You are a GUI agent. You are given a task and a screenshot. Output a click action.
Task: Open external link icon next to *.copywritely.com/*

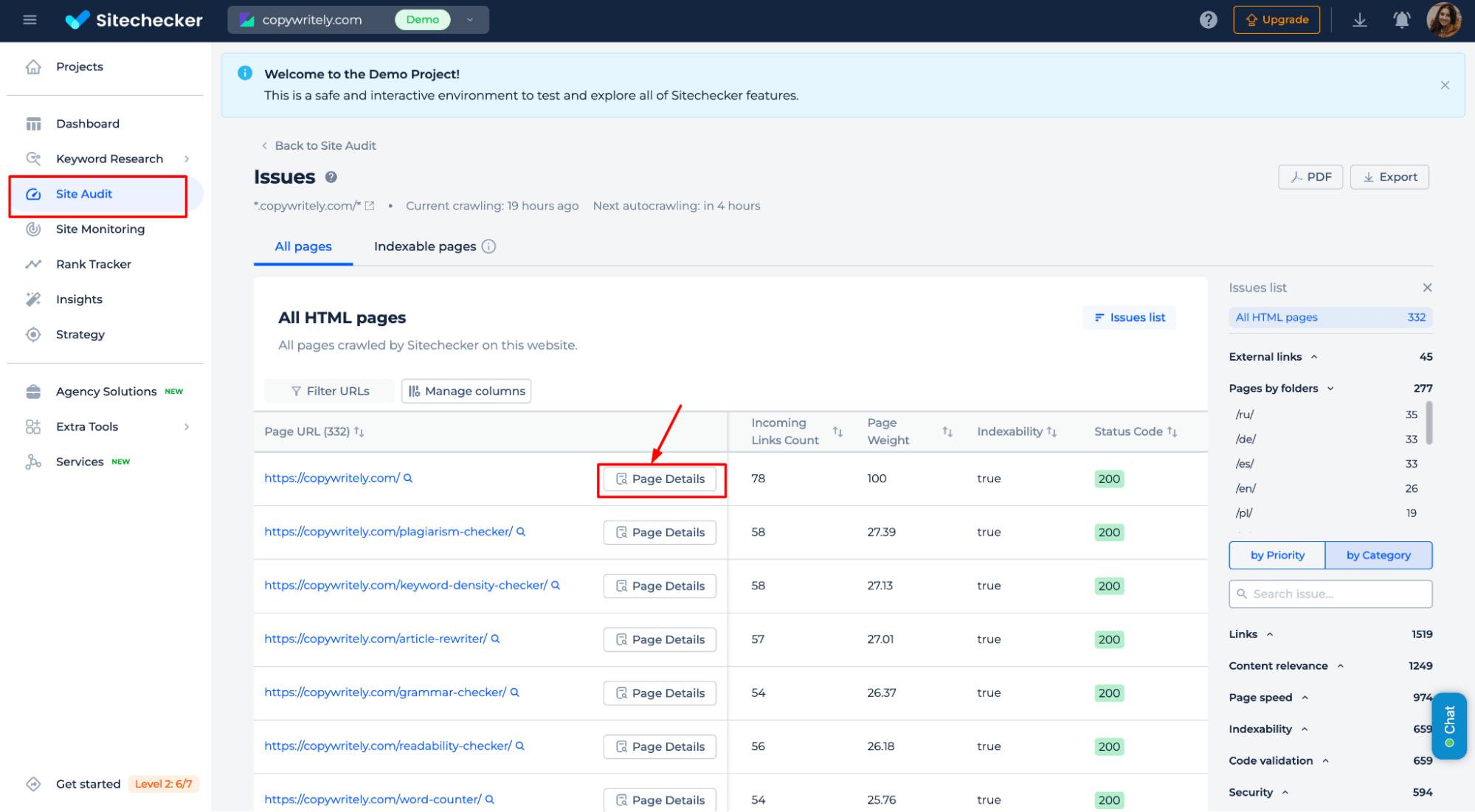[x=370, y=206]
